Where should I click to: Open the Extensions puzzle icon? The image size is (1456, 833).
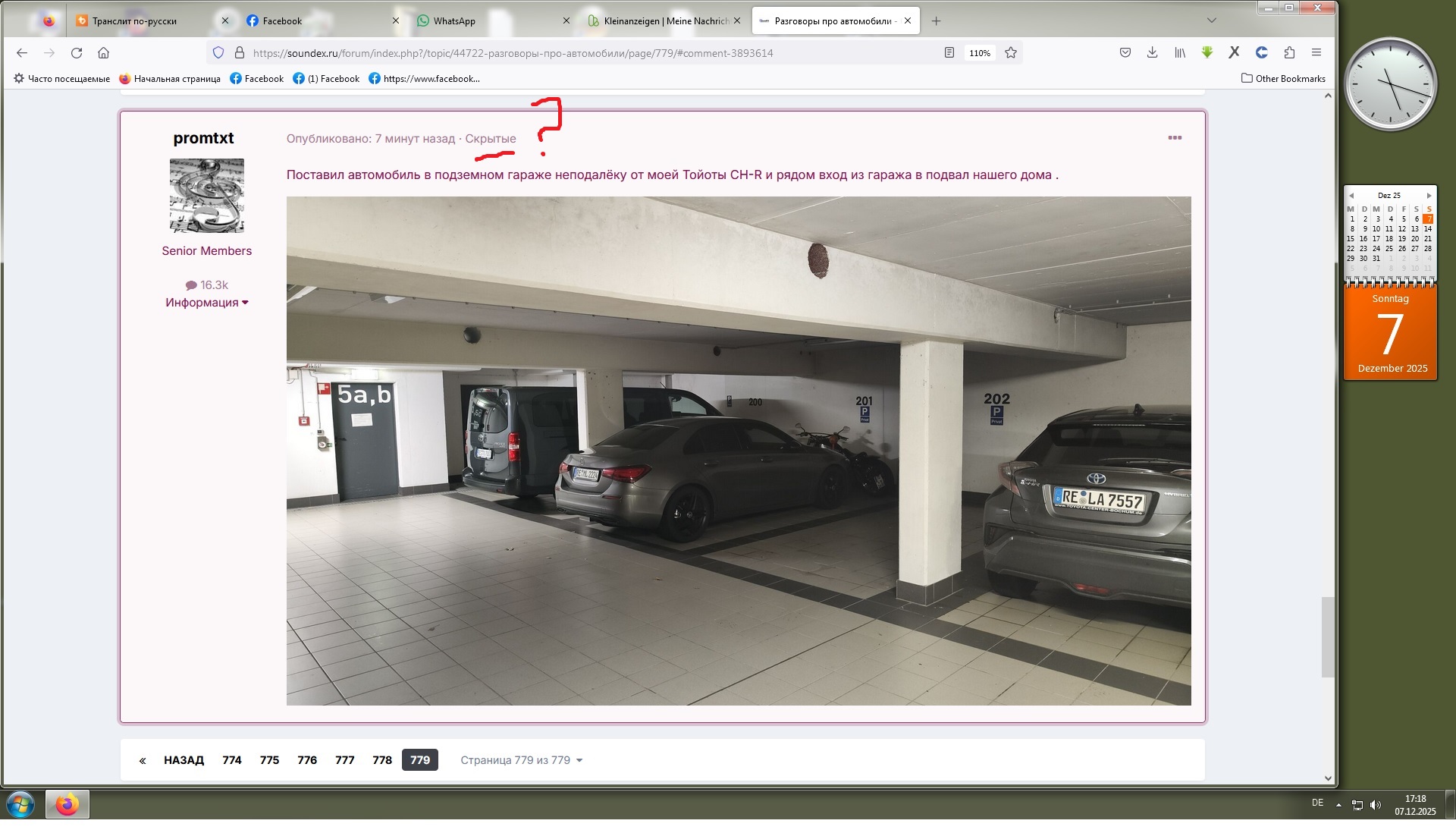click(x=1289, y=52)
